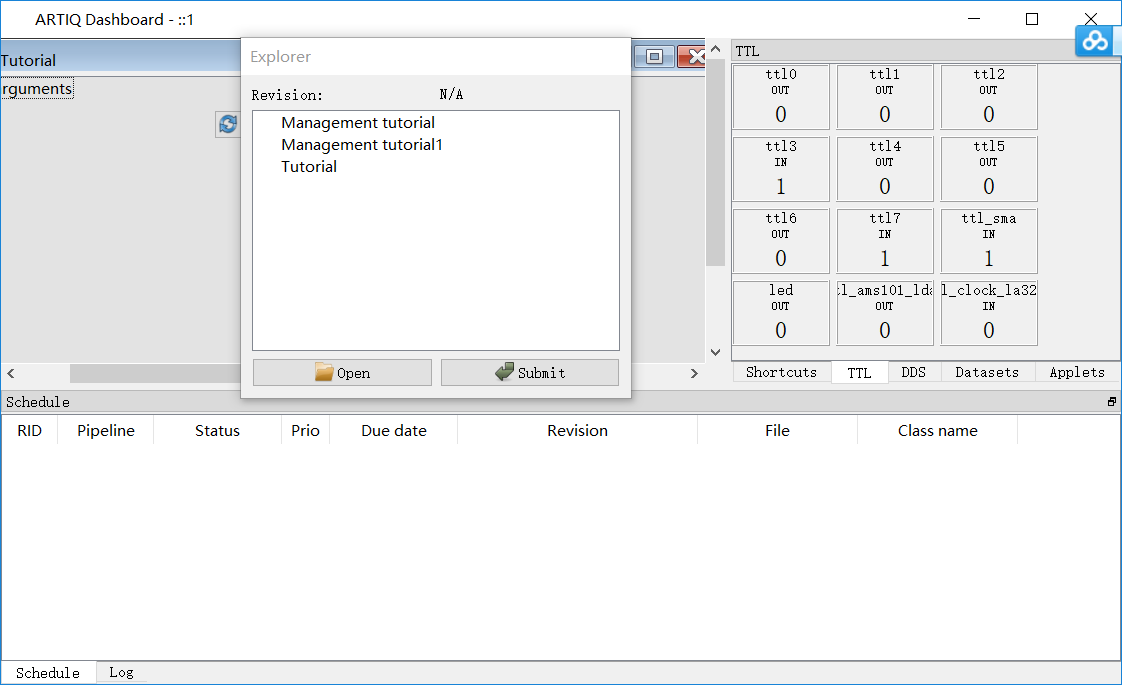Click the vertical scrollbar up arrow
The image size is (1122, 685).
pos(715,49)
